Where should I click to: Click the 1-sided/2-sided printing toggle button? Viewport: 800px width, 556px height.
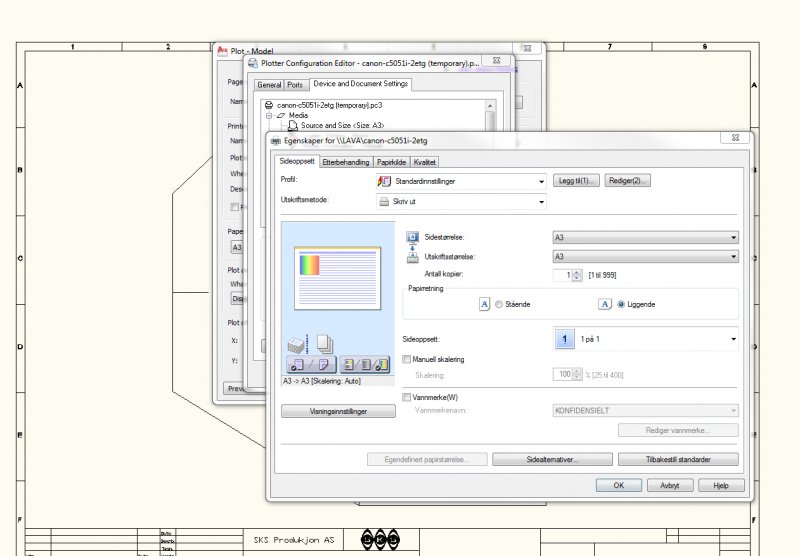click(311, 364)
